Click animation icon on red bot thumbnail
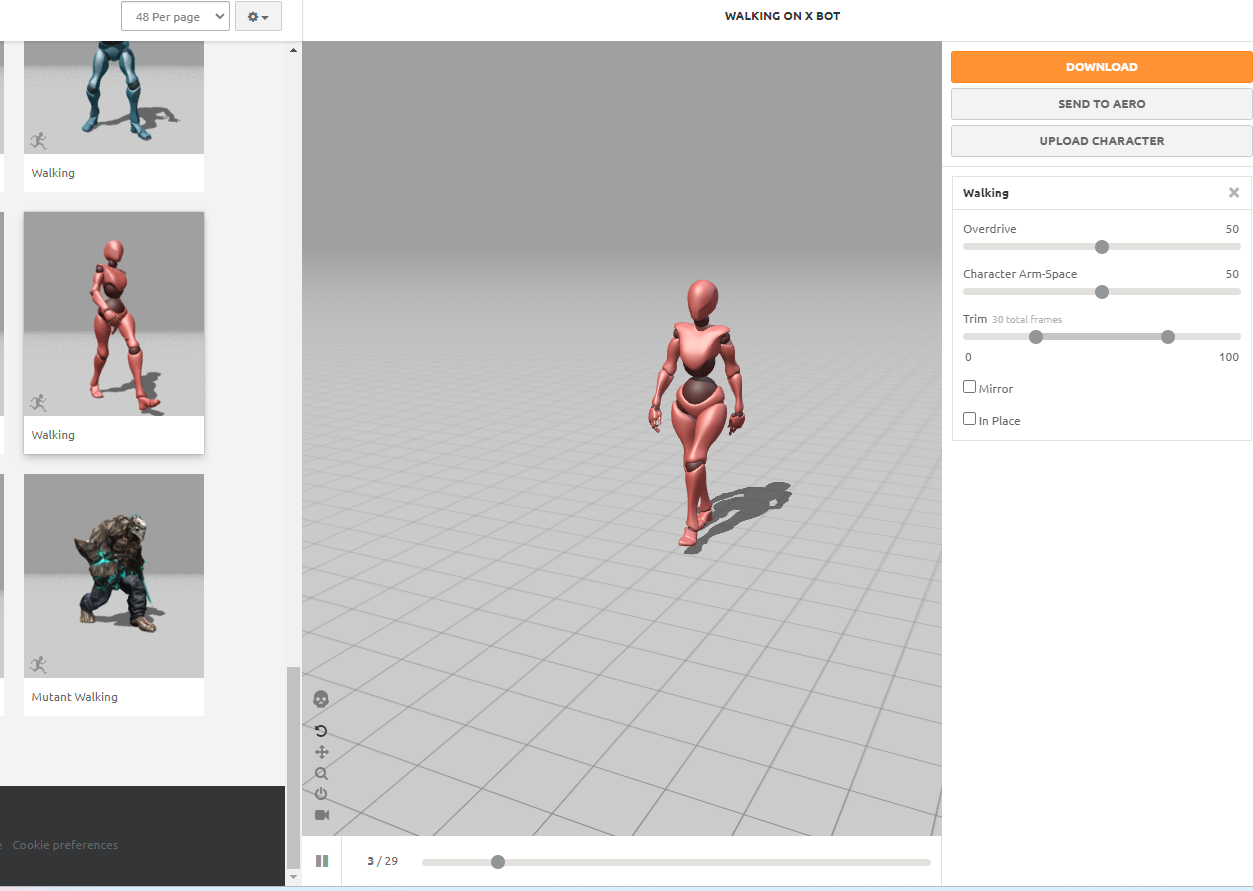 tap(38, 402)
